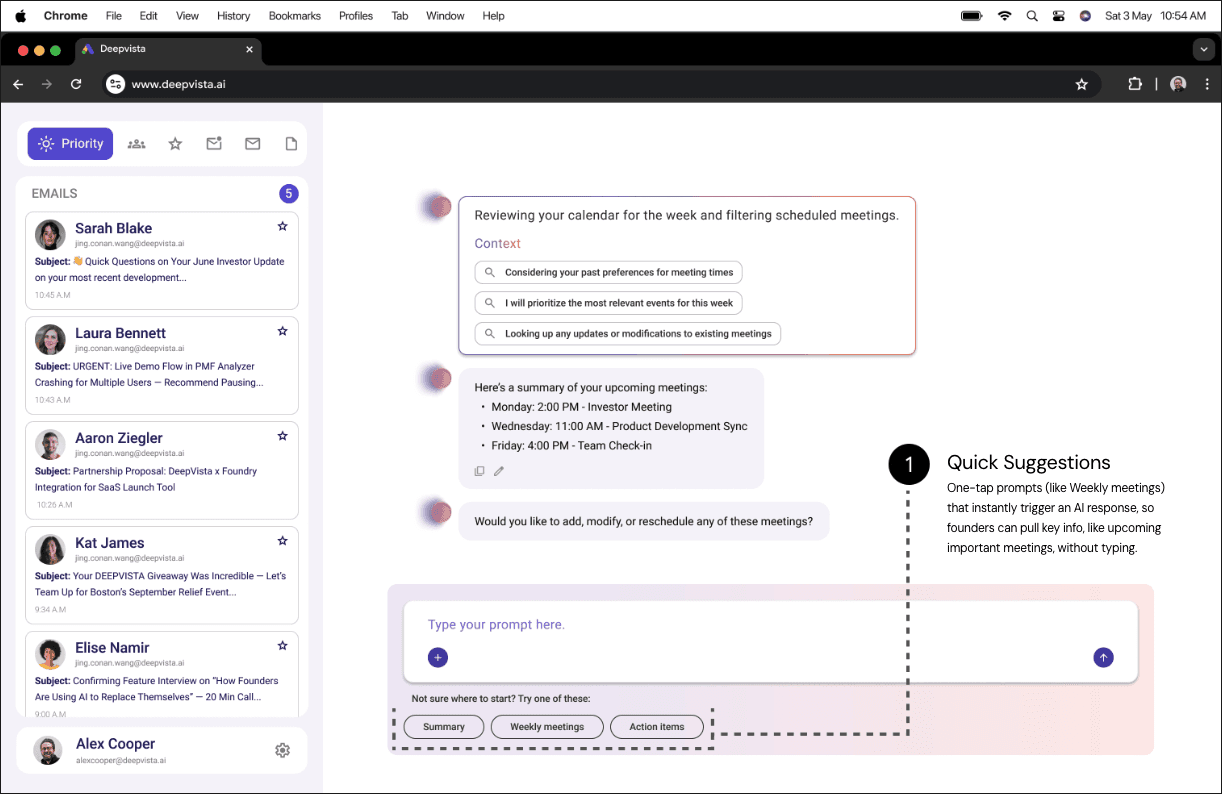Open site info icon in address bar
The height and width of the screenshot is (794, 1222).
coord(115,85)
